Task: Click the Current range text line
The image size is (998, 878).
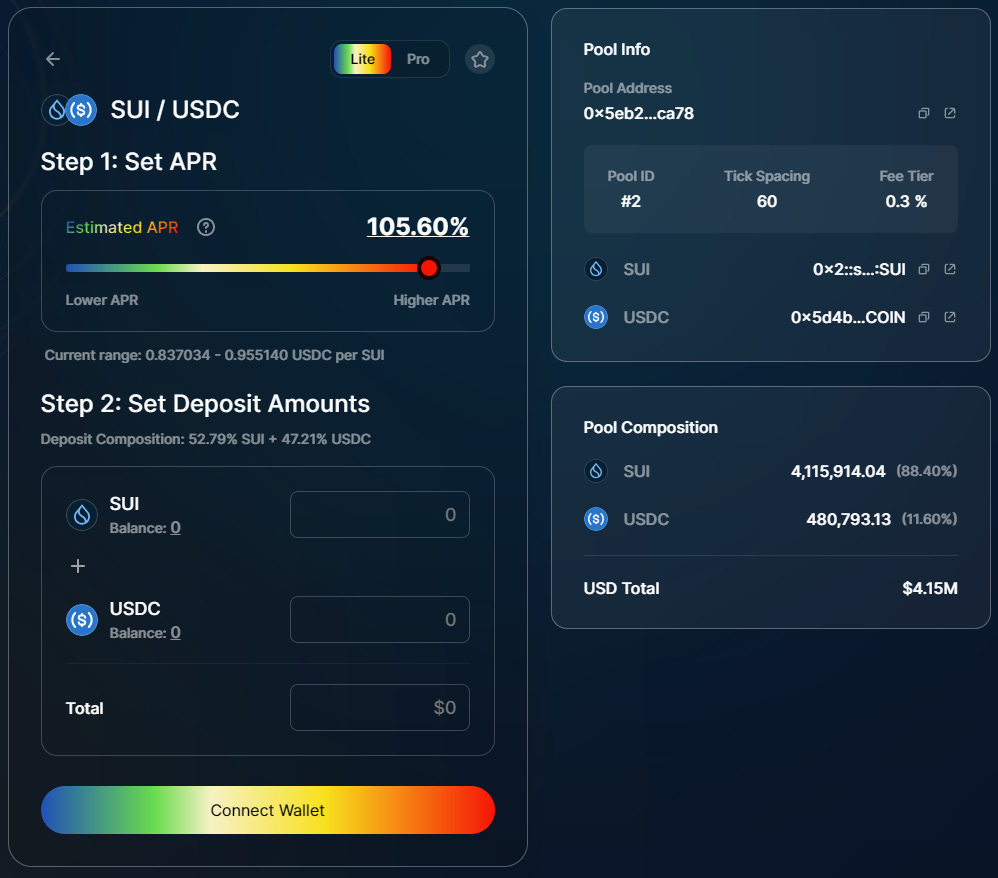Action: coord(214,355)
